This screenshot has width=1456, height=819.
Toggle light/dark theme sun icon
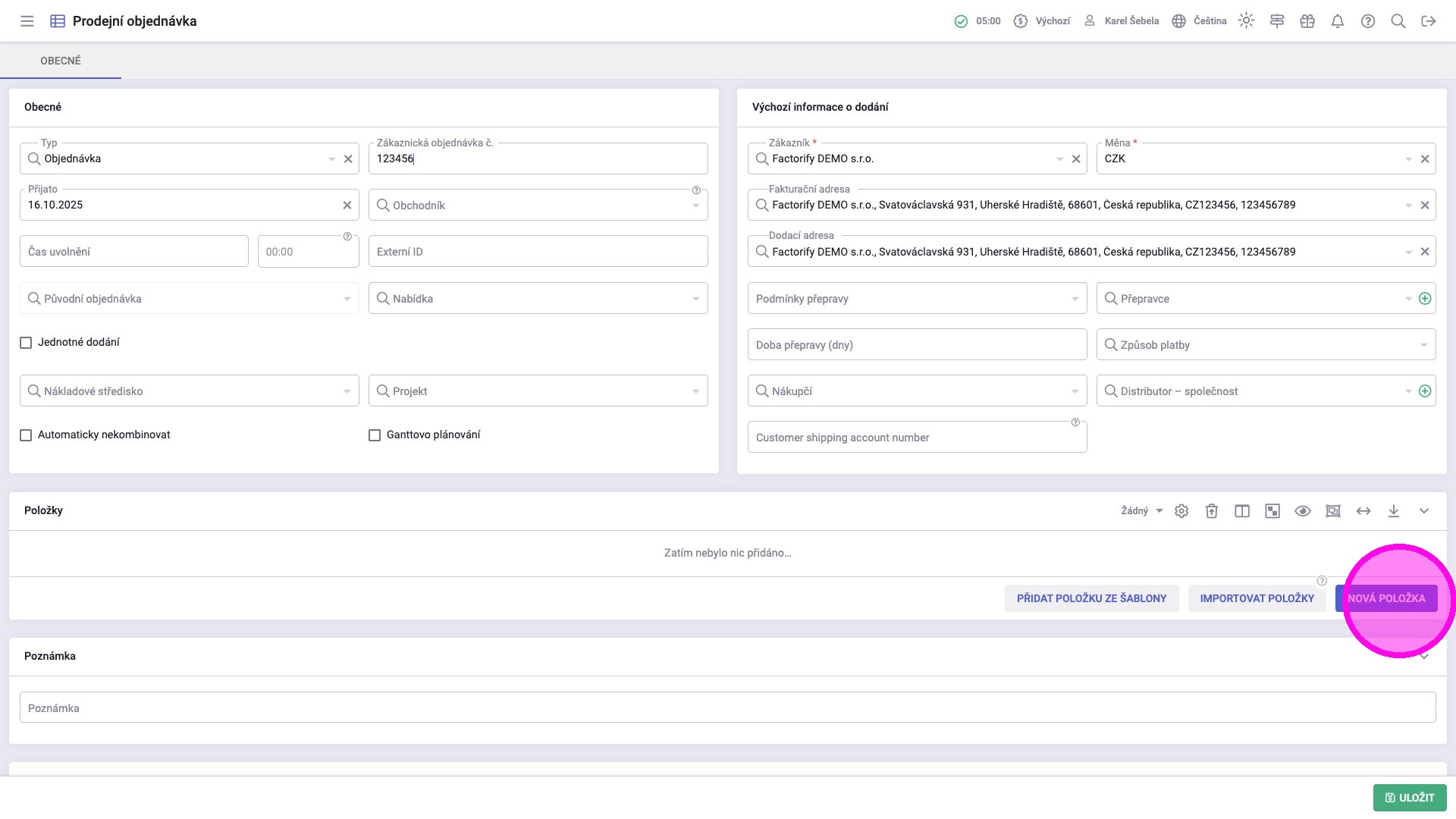[1246, 21]
